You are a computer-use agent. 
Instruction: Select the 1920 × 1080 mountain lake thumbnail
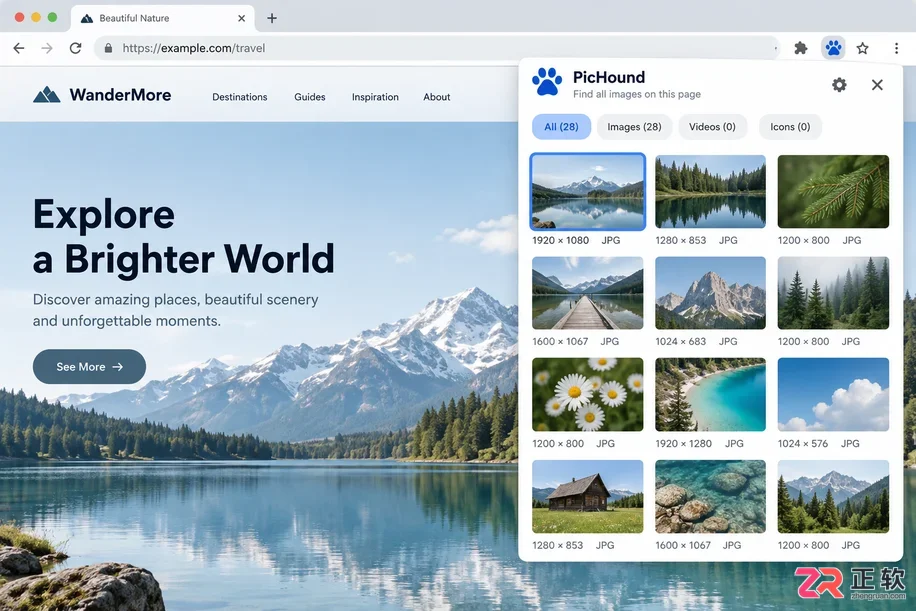(x=588, y=192)
